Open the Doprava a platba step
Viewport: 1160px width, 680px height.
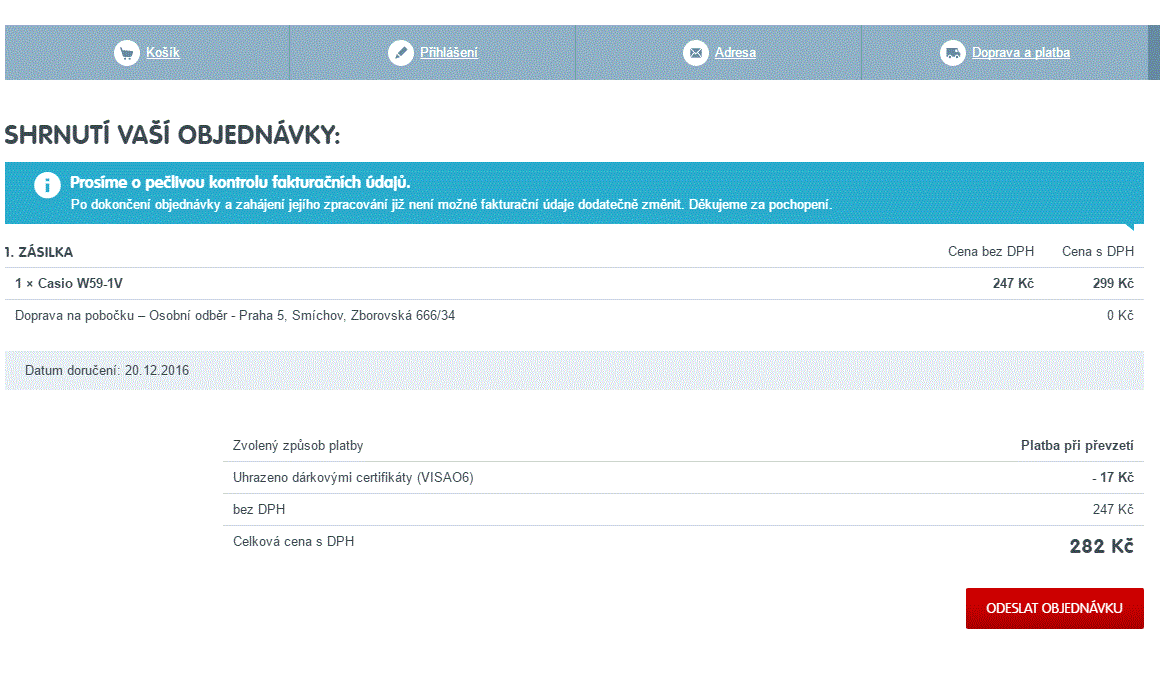click(1020, 53)
